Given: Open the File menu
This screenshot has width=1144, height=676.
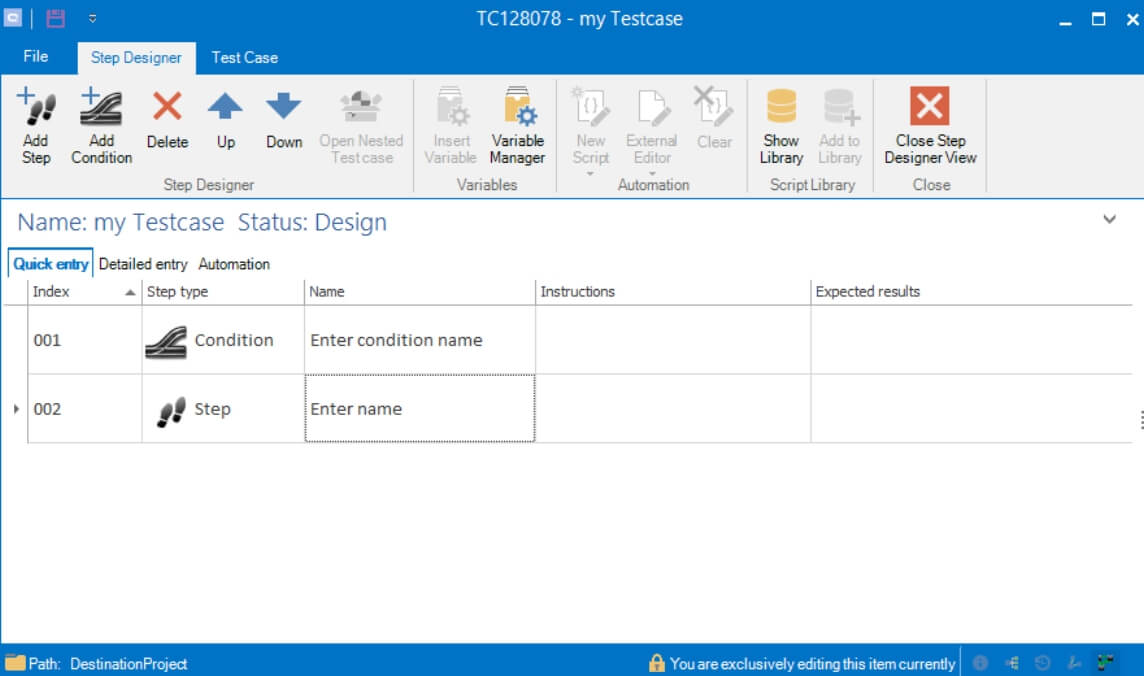Looking at the screenshot, I should pyautogui.click(x=36, y=57).
